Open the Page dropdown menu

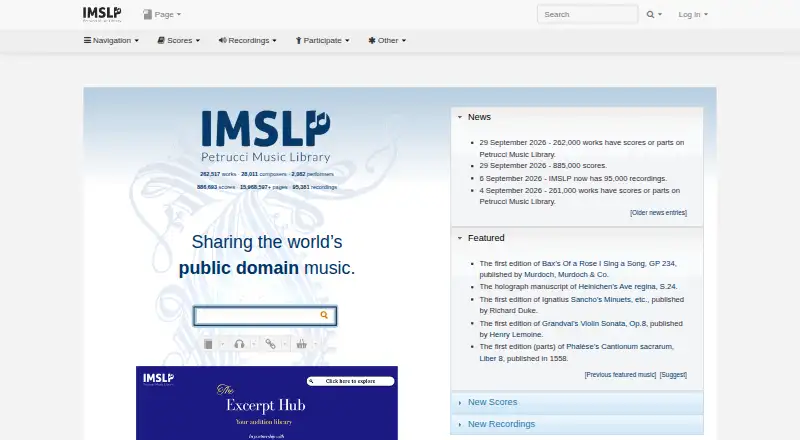(162, 14)
